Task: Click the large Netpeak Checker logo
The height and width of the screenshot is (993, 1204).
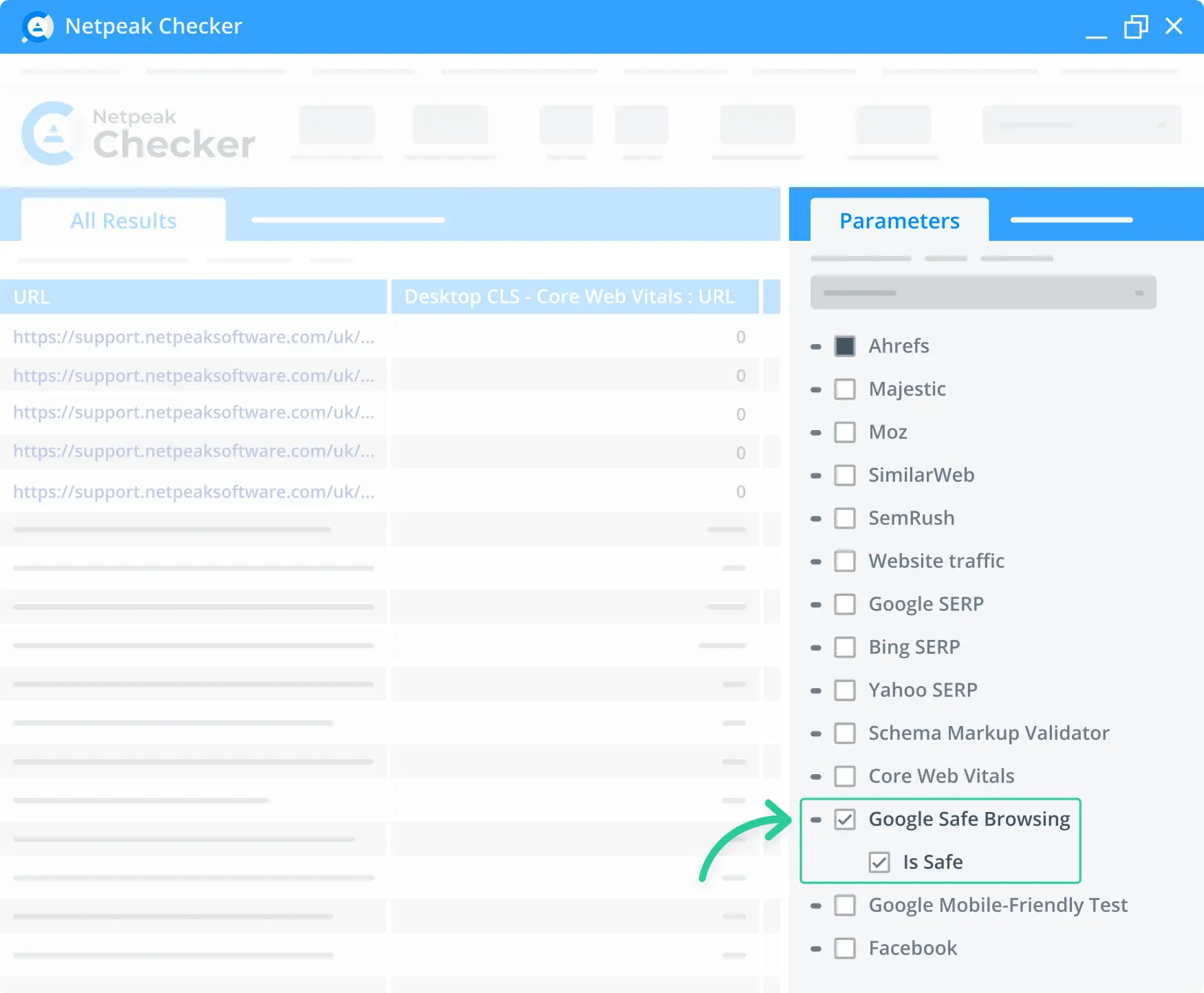Action: click(138, 134)
